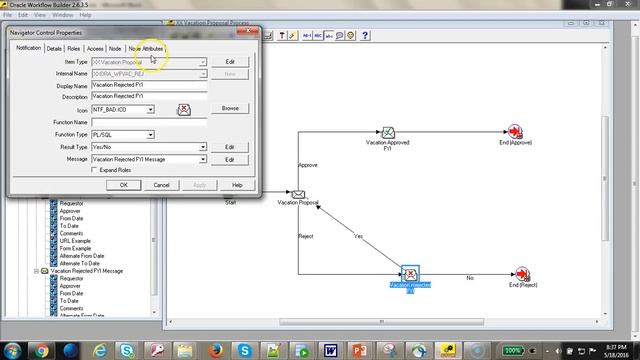
Task: Toggle the Expand Roles checkbox
Action: coord(94,170)
